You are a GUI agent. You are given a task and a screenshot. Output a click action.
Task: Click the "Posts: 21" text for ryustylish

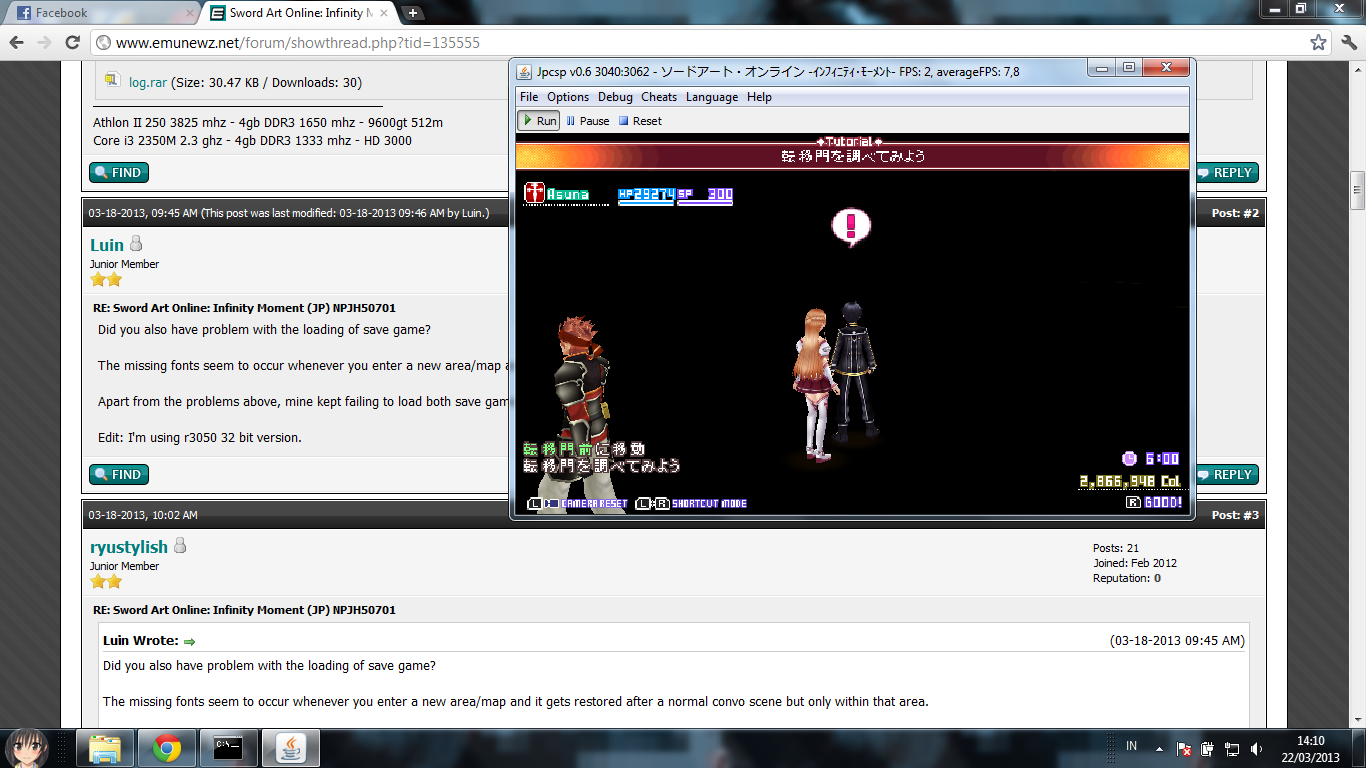(1116, 548)
